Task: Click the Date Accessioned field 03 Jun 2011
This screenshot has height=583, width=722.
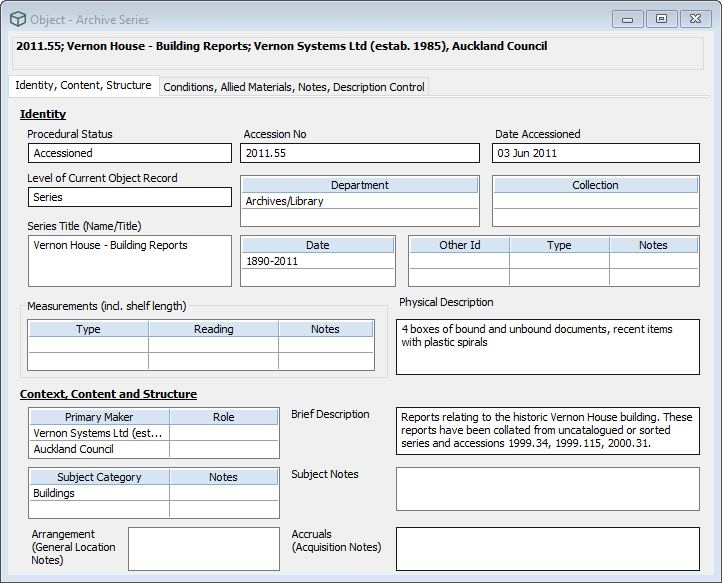Action: pos(596,153)
